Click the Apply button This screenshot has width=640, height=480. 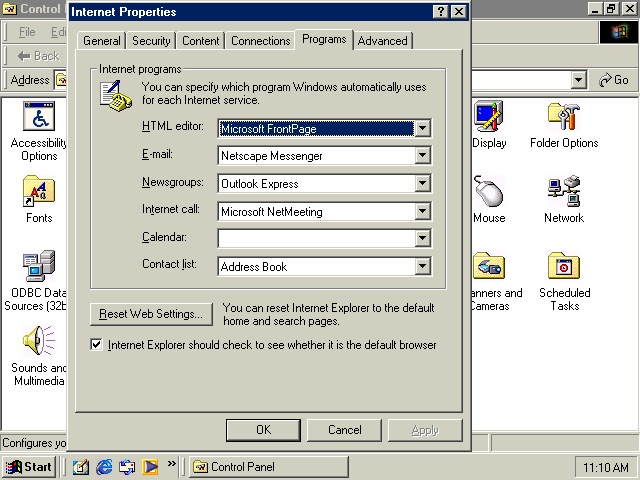(425, 430)
